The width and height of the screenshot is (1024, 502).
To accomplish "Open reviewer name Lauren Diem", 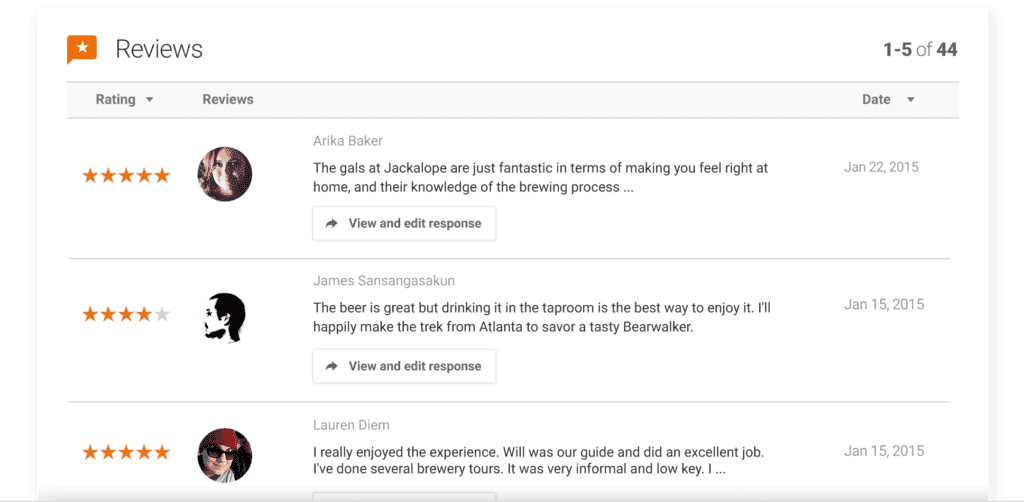I will pos(351,425).
